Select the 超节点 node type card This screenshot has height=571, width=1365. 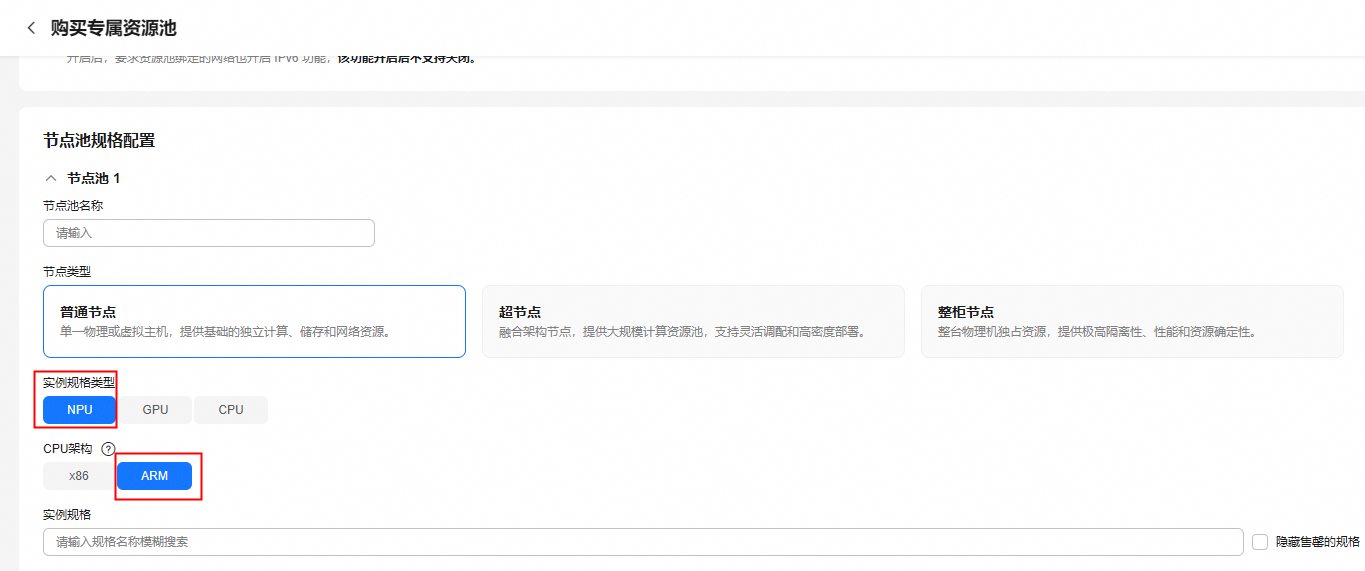coord(693,321)
